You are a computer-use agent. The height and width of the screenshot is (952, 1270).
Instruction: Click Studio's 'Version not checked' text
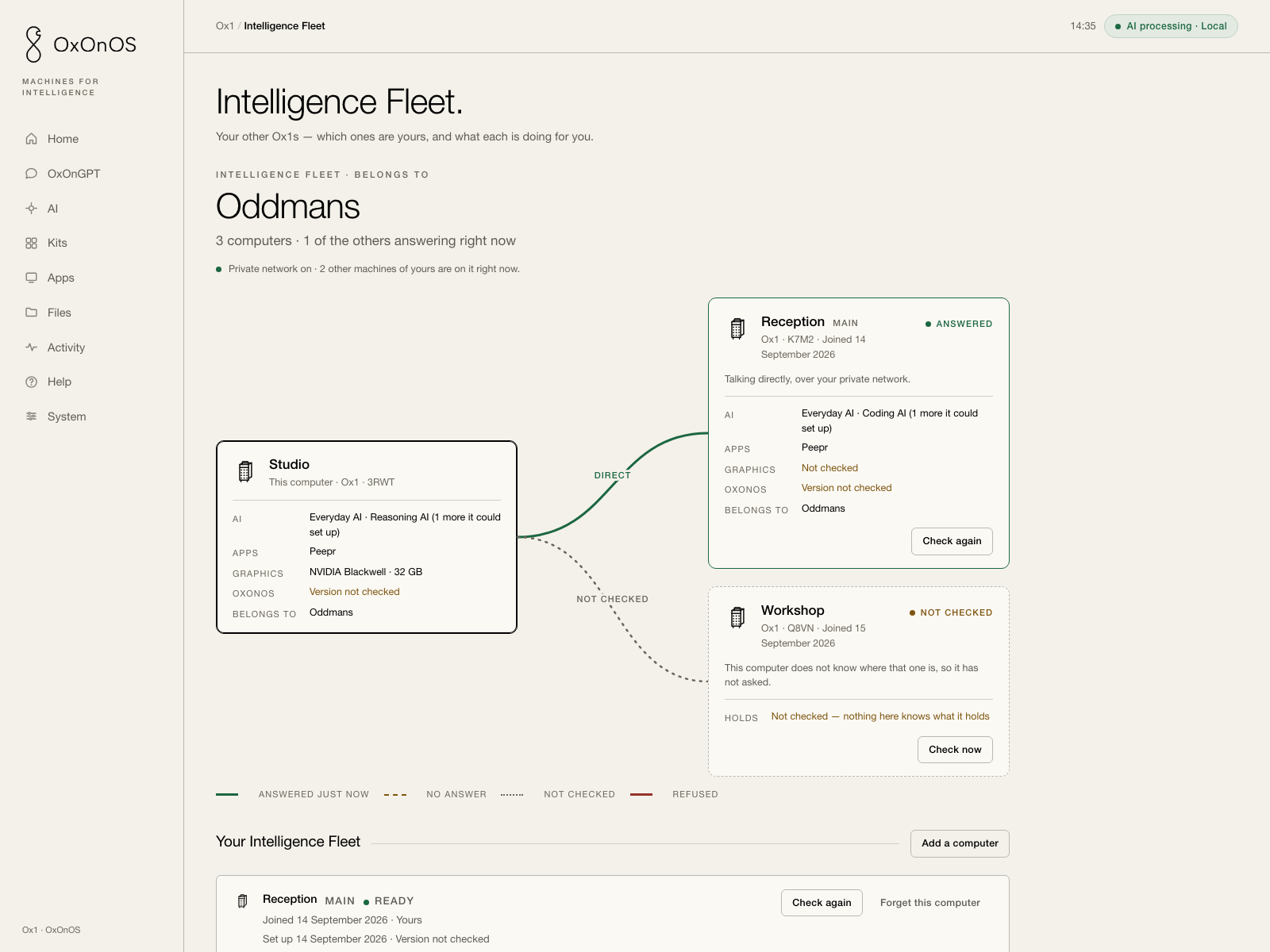[355, 592]
